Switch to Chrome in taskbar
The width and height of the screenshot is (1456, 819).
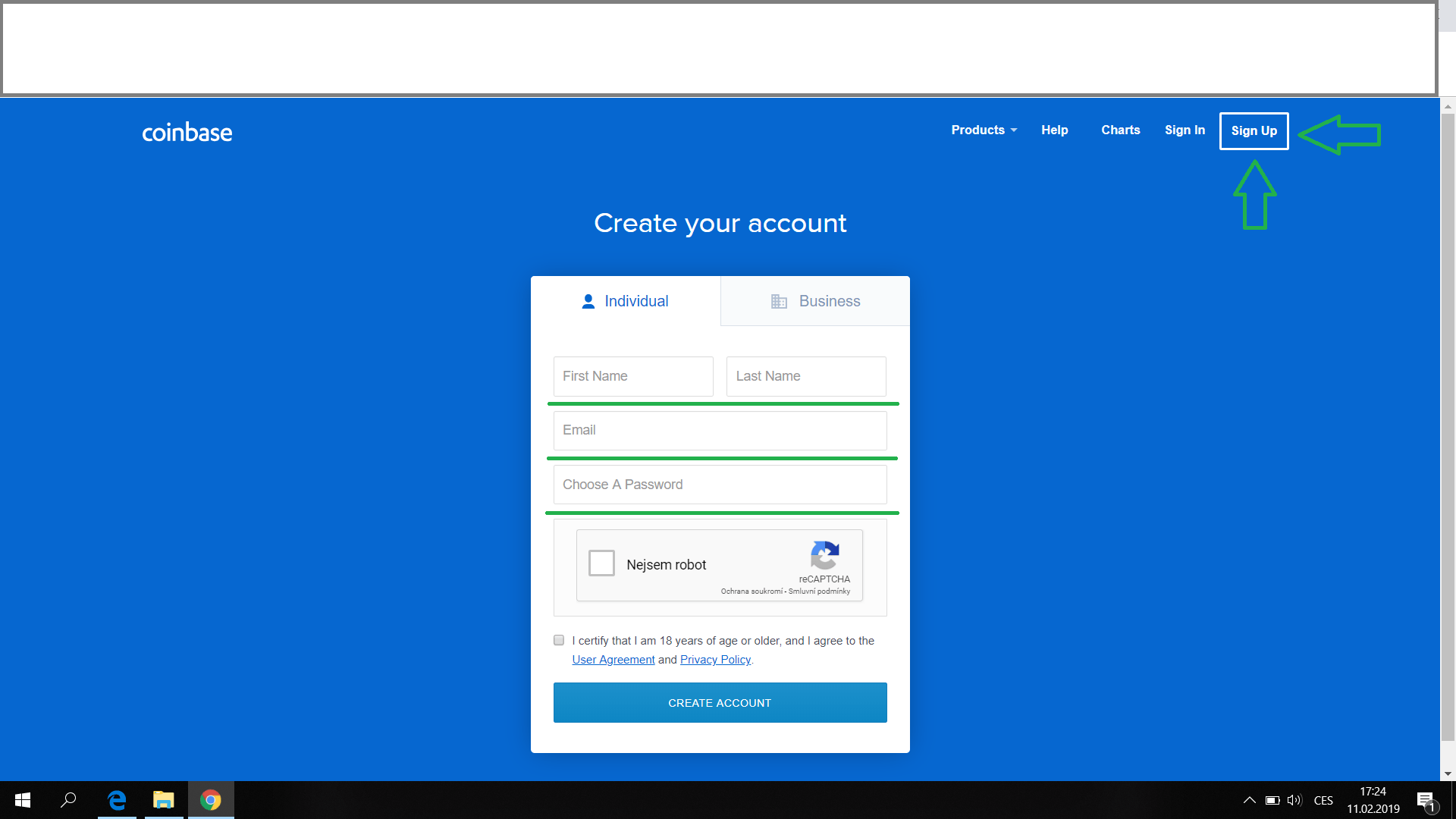coord(211,800)
